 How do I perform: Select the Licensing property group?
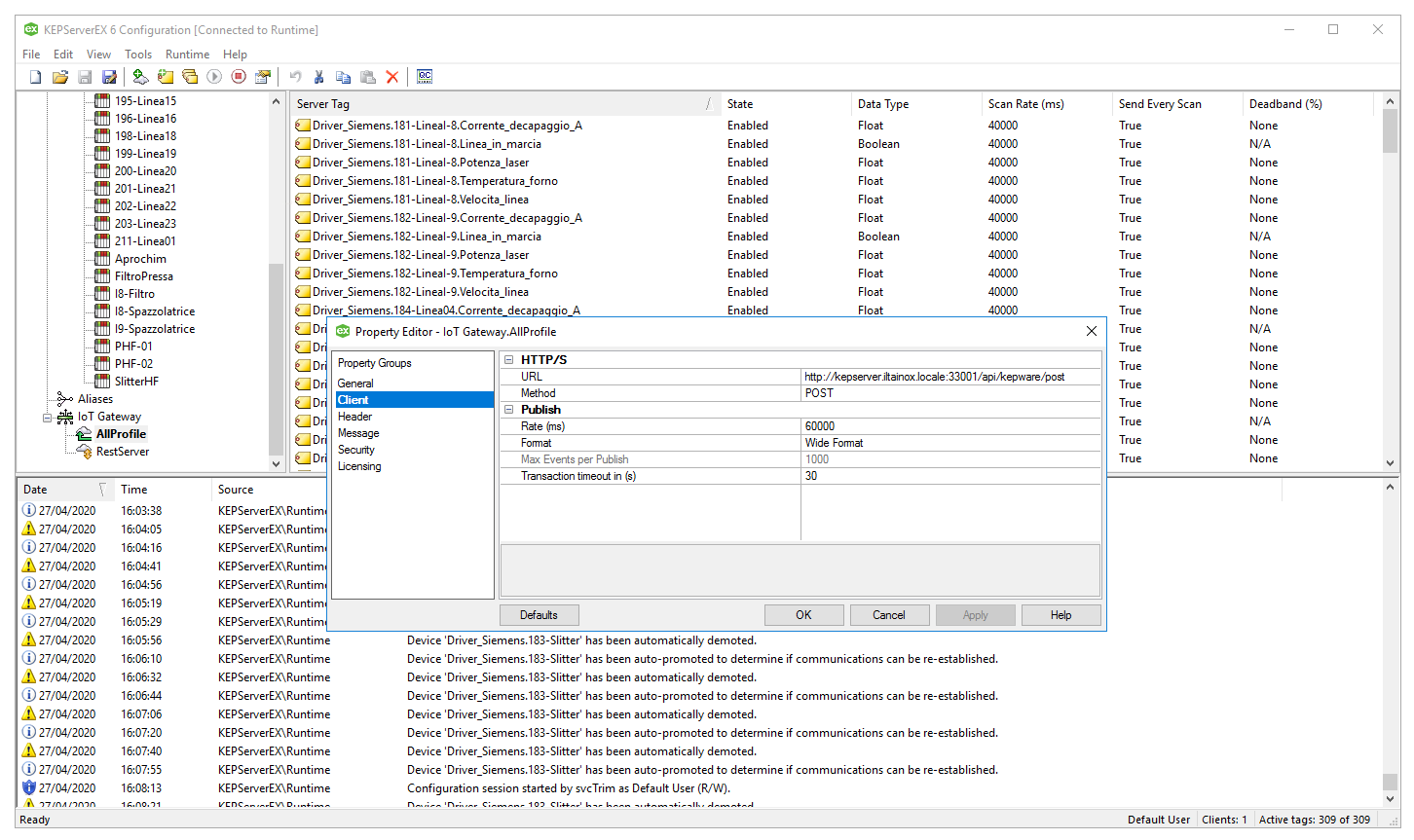pos(359,466)
